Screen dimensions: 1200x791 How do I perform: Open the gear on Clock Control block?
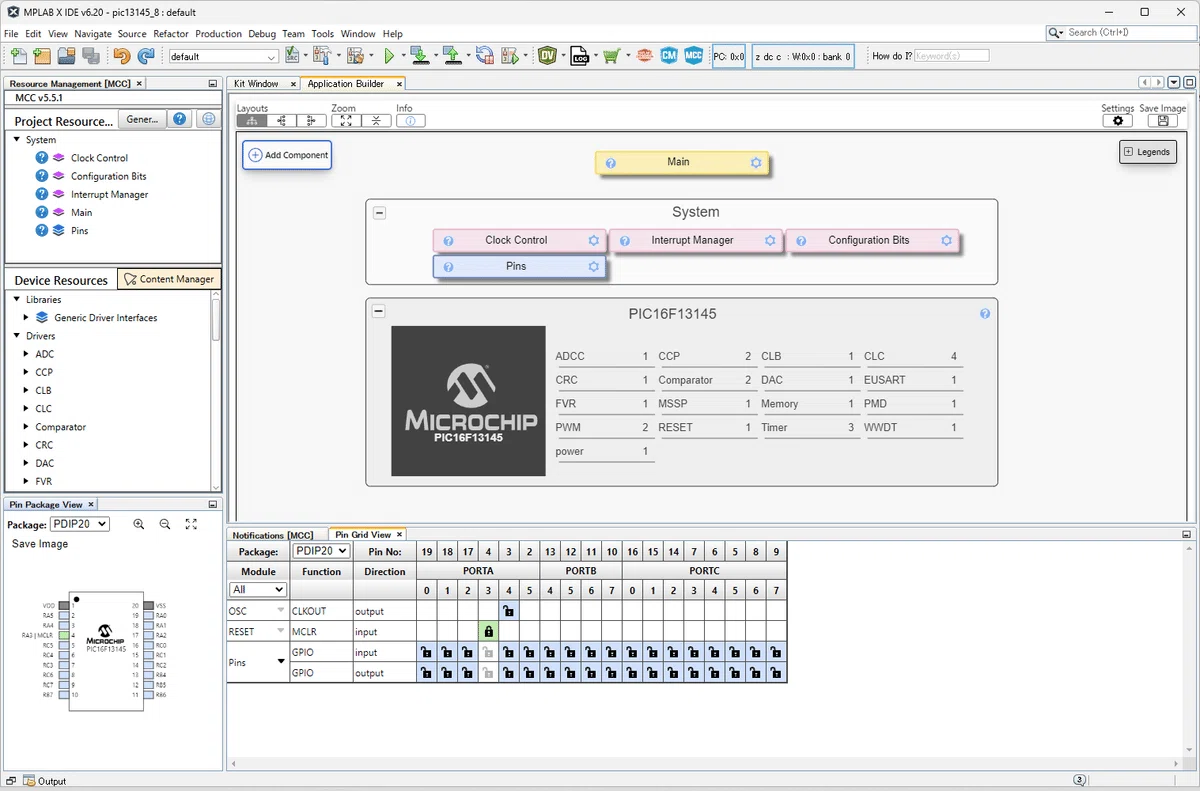[594, 241]
